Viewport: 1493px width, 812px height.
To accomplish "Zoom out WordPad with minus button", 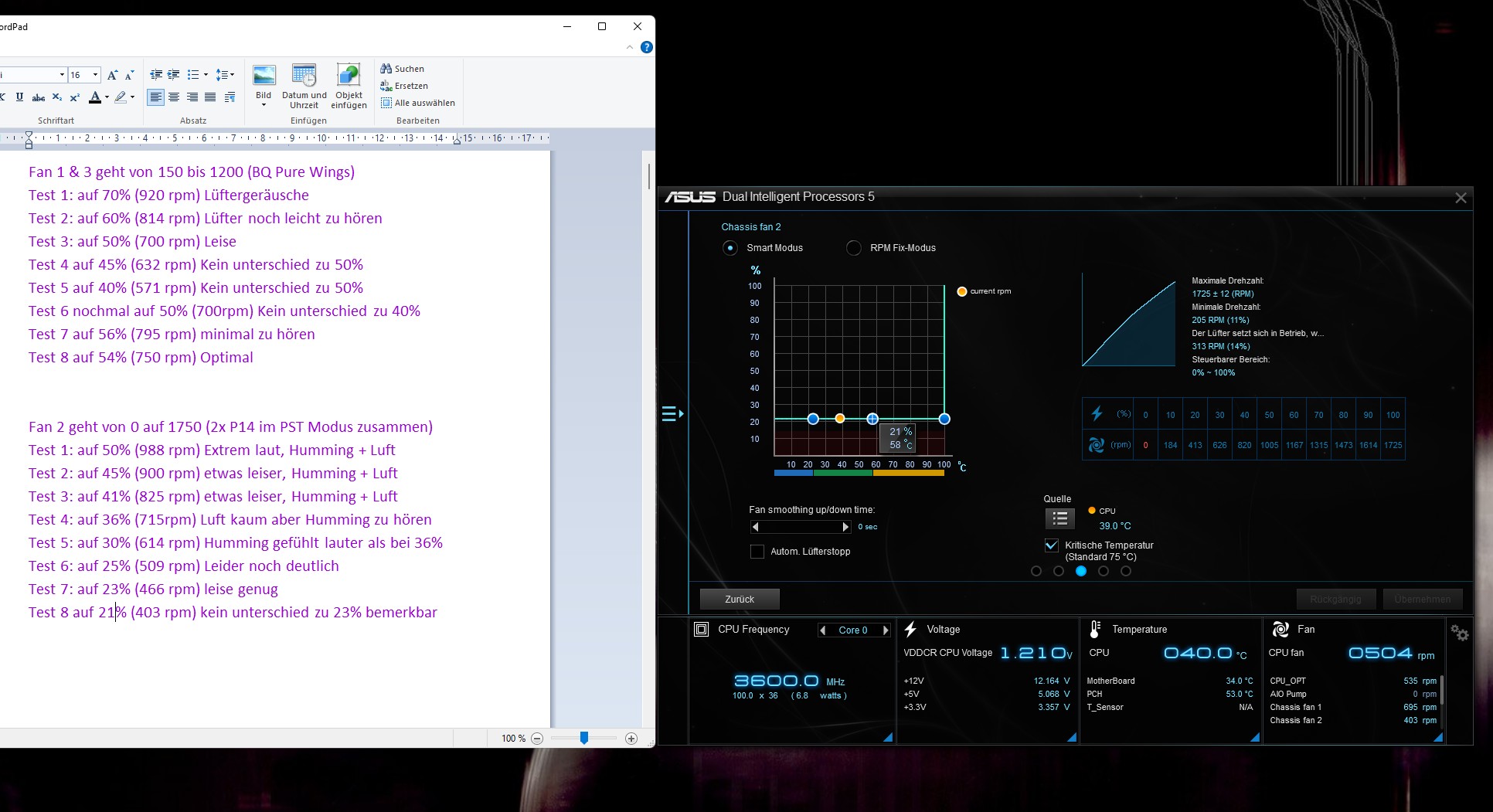I will click(x=537, y=739).
